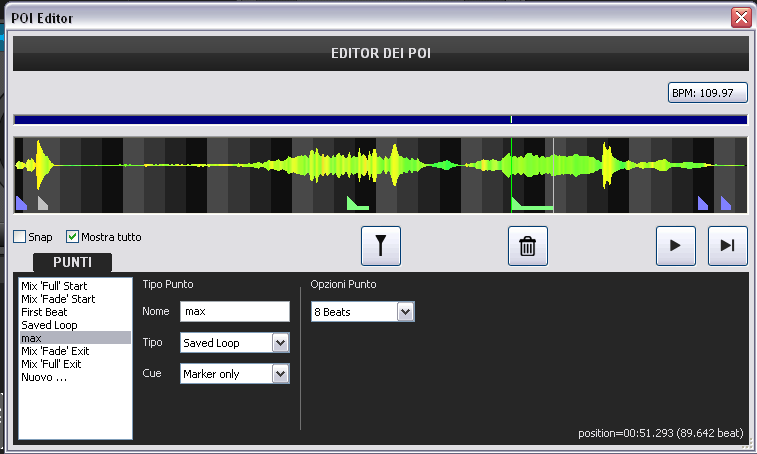Enable the Snap checkbox
Image resolution: width=757 pixels, height=454 pixels.
[x=20, y=237]
